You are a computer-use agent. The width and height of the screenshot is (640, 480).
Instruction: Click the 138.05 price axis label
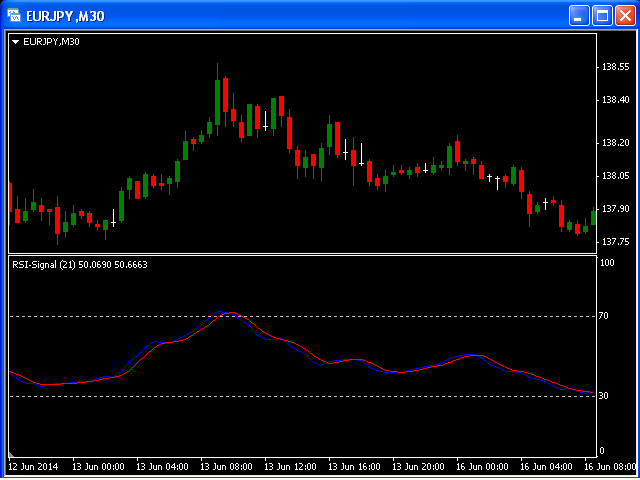(615, 176)
